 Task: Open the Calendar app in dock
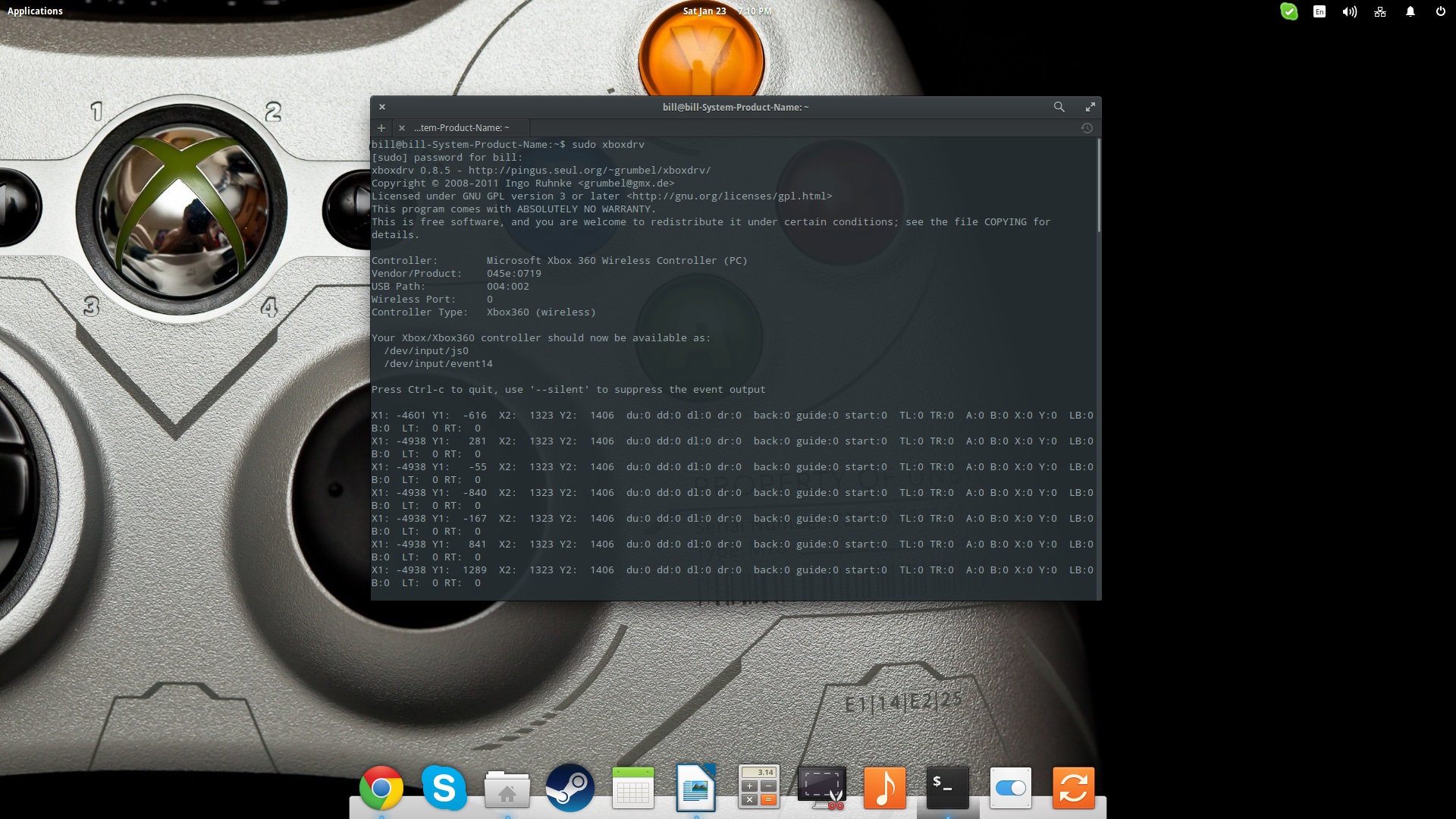coord(632,788)
